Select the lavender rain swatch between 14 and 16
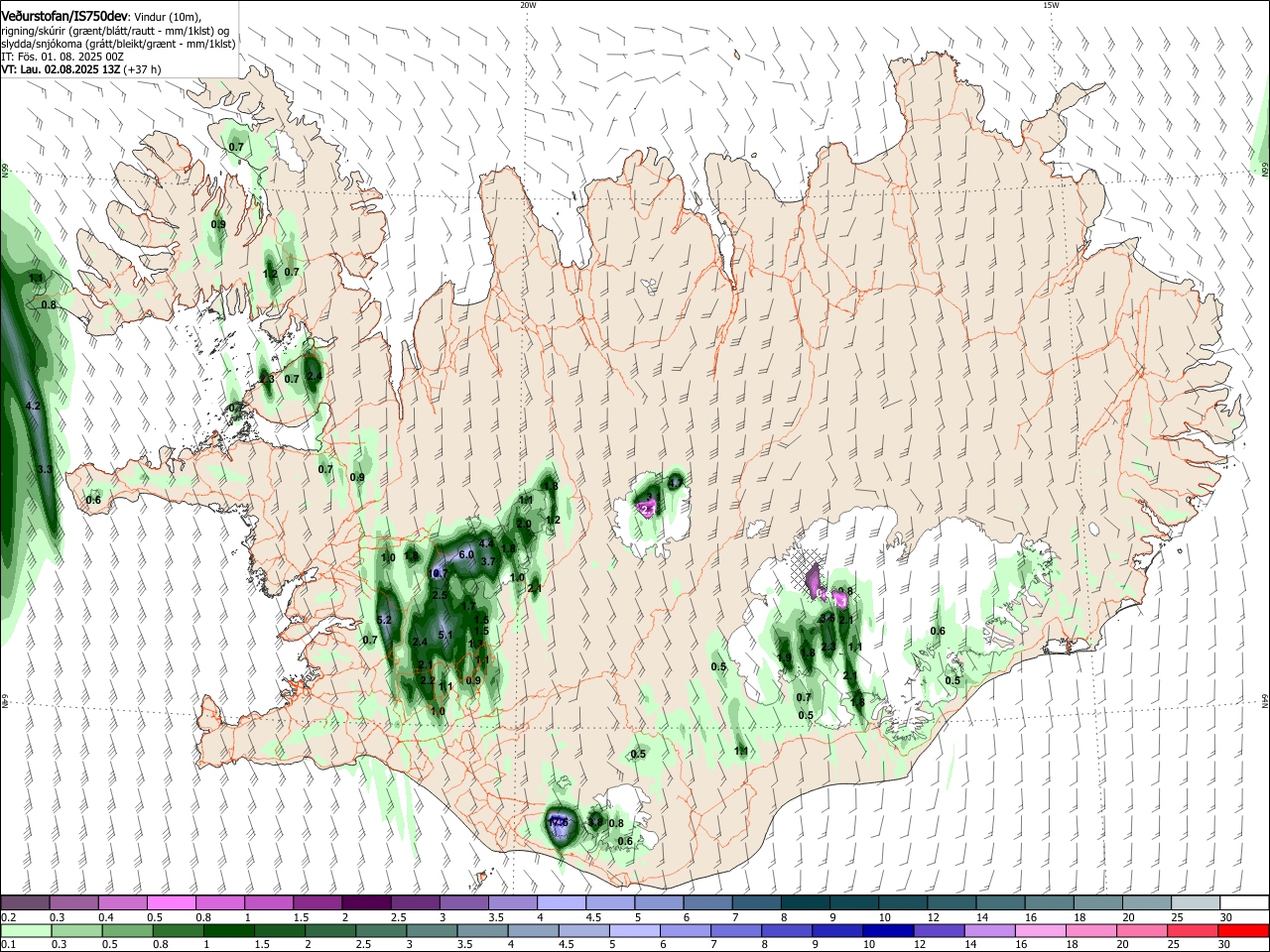Image resolution: width=1270 pixels, height=952 pixels. (989, 930)
